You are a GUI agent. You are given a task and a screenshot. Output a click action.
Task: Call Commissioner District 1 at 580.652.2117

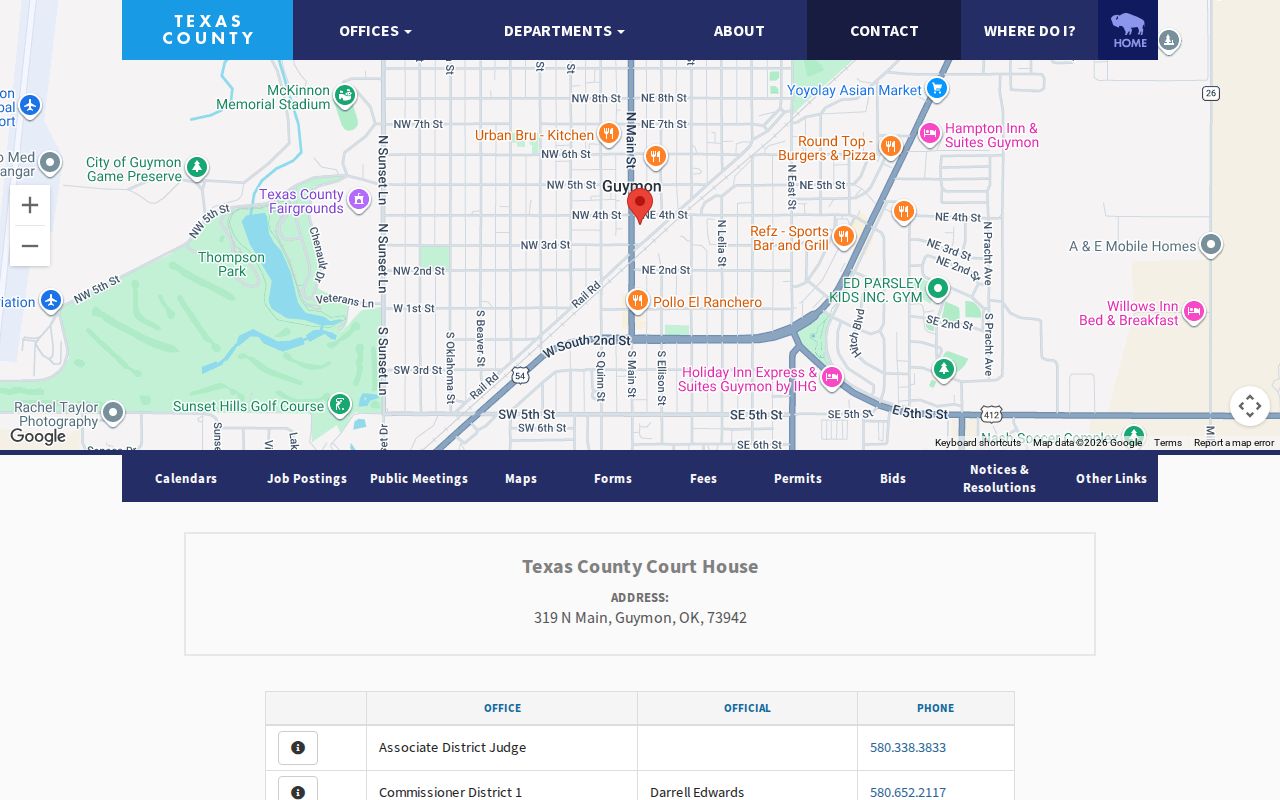908,792
